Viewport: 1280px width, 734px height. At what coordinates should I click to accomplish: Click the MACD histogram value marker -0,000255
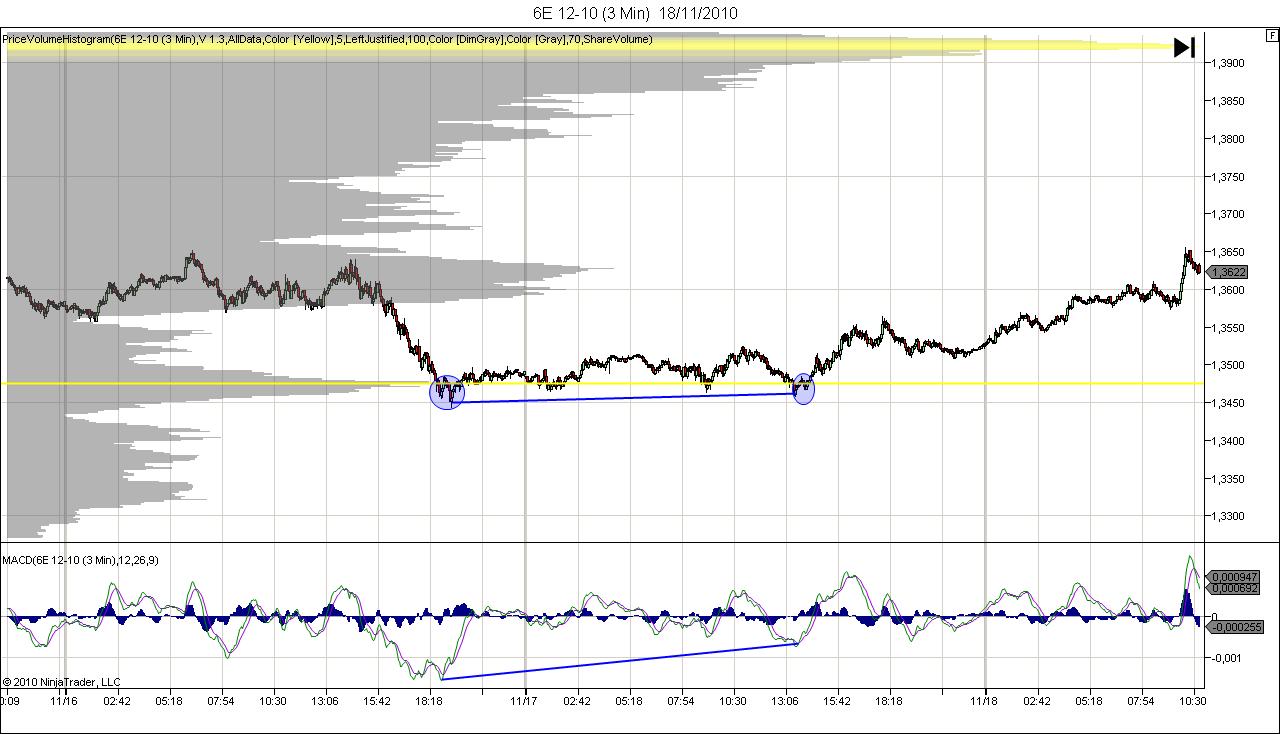coord(1234,627)
